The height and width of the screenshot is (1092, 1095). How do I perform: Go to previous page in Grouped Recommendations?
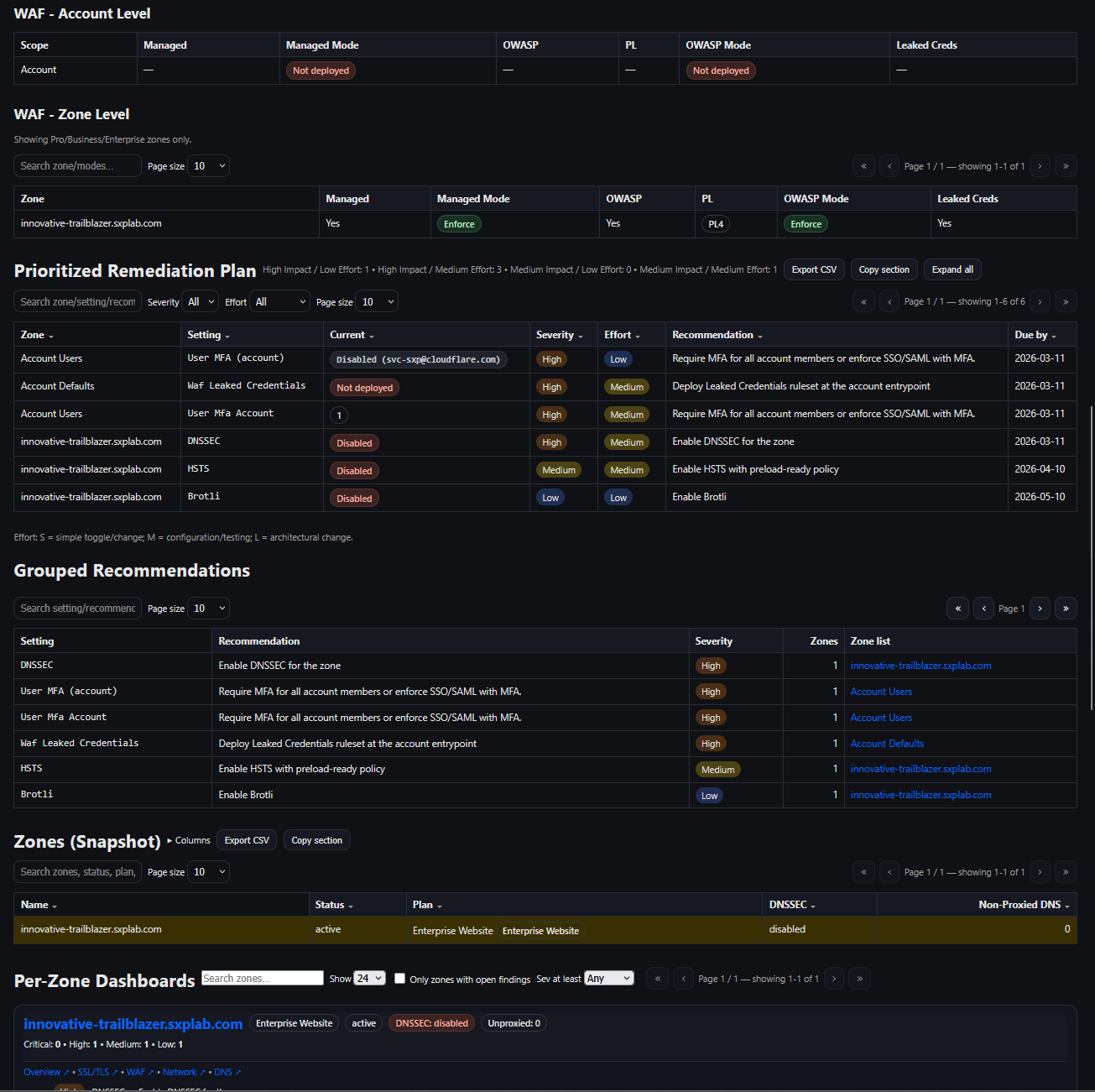(x=983, y=608)
